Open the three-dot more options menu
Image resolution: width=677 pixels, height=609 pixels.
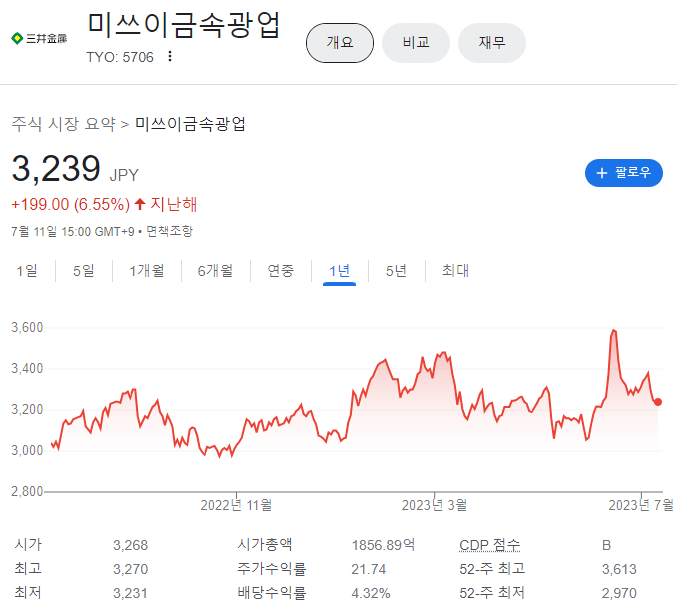pos(170,56)
